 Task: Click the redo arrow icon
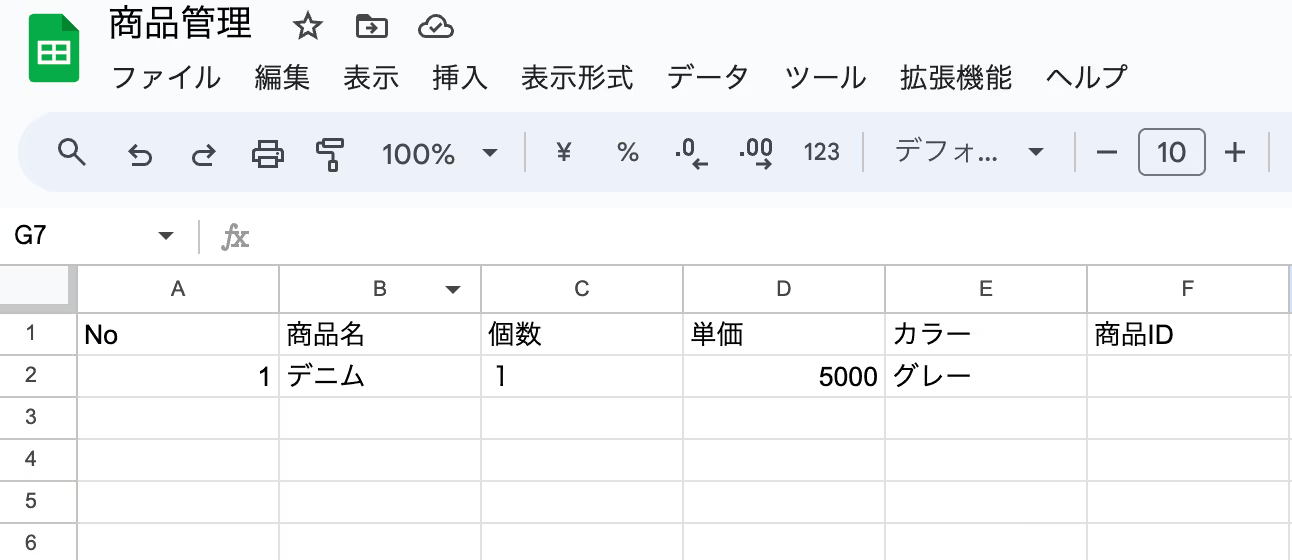pos(203,154)
